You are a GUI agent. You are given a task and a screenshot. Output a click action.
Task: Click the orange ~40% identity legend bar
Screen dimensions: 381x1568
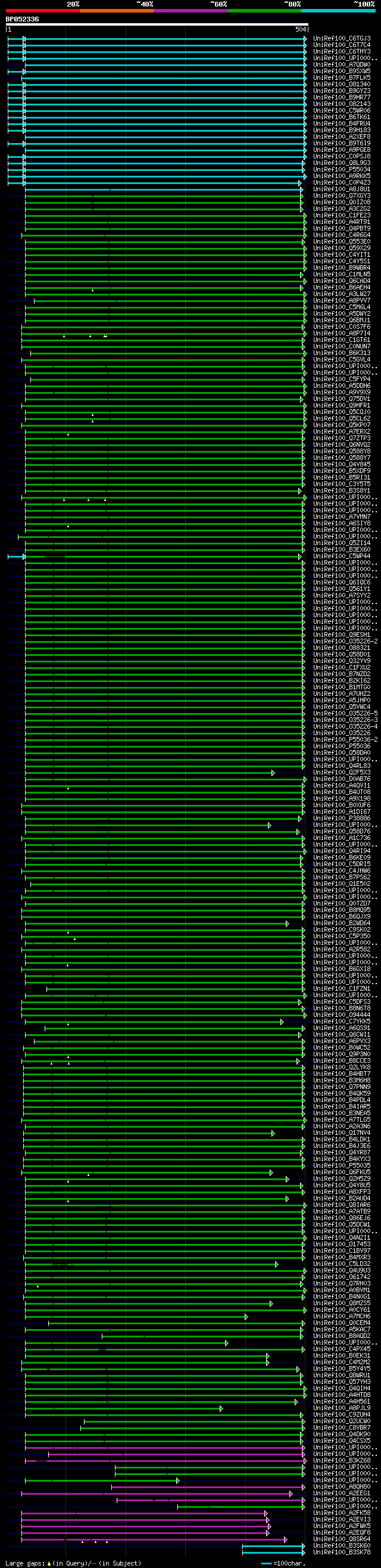tap(117, 10)
